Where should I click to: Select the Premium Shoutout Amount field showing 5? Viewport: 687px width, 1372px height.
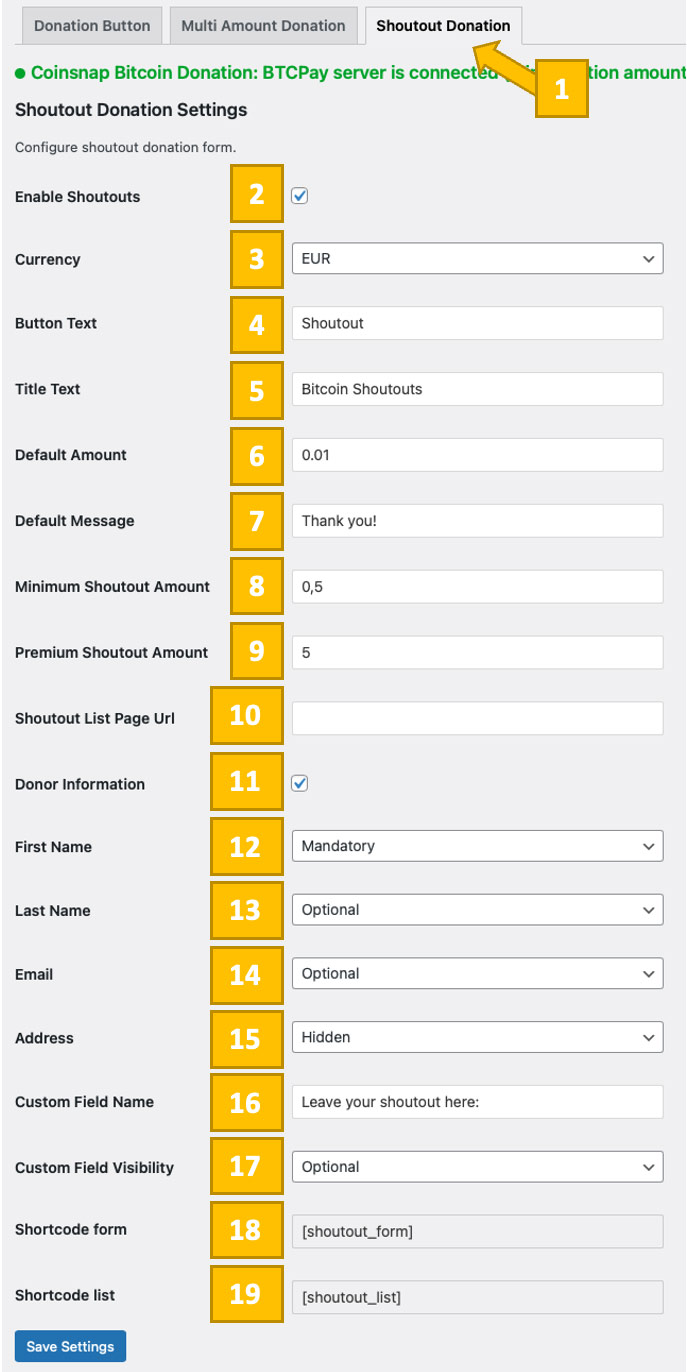(x=477, y=652)
